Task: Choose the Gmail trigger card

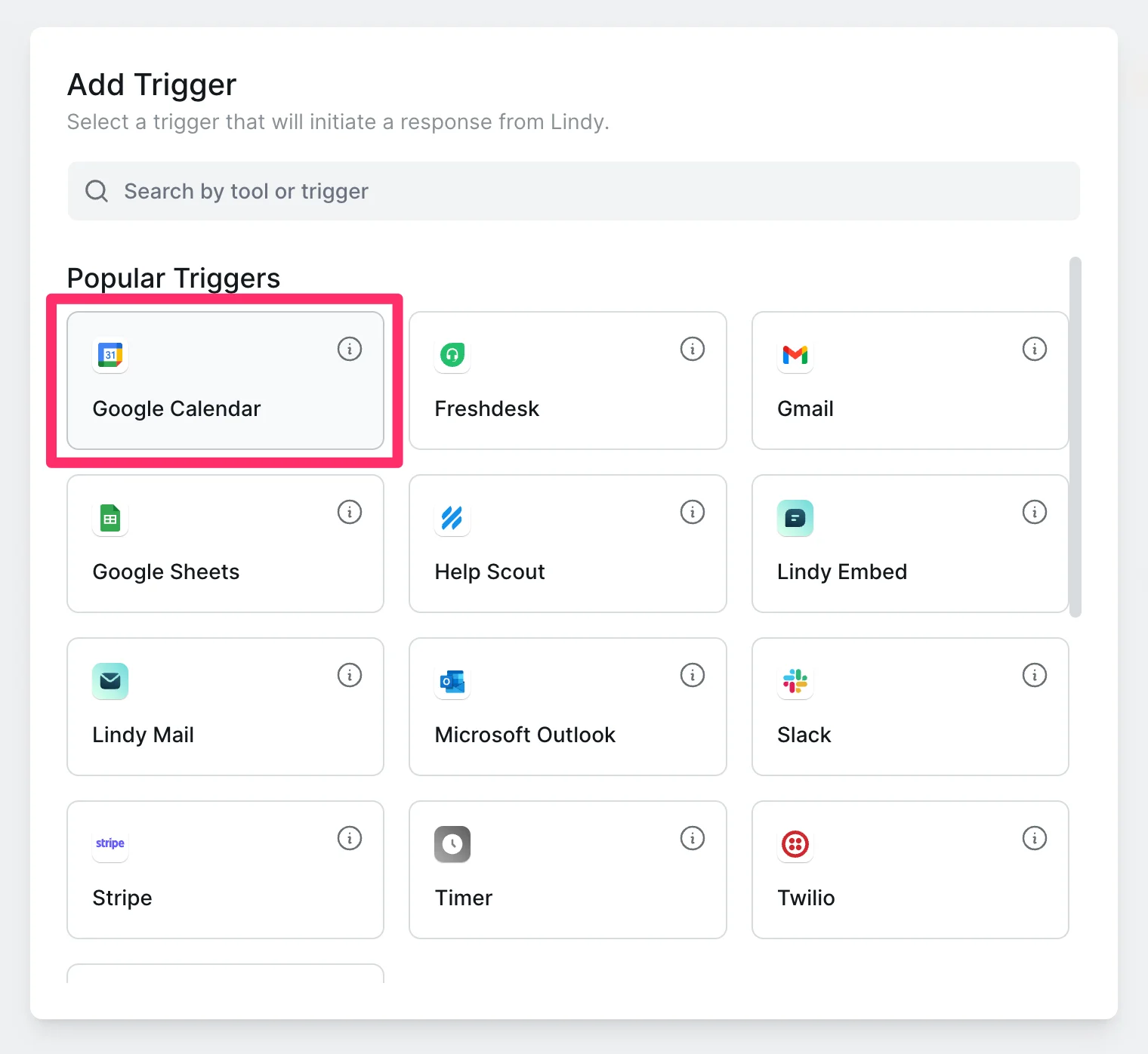Action: click(x=910, y=381)
